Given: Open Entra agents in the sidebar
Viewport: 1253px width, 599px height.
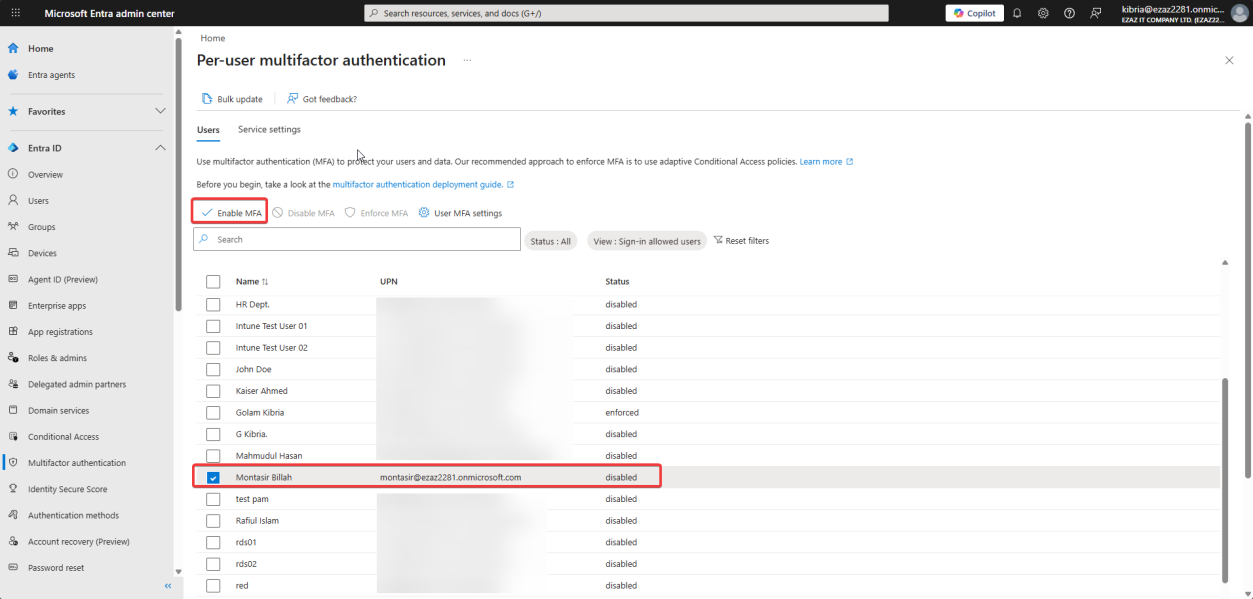Looking at the screenshot, I should (51, 75).
